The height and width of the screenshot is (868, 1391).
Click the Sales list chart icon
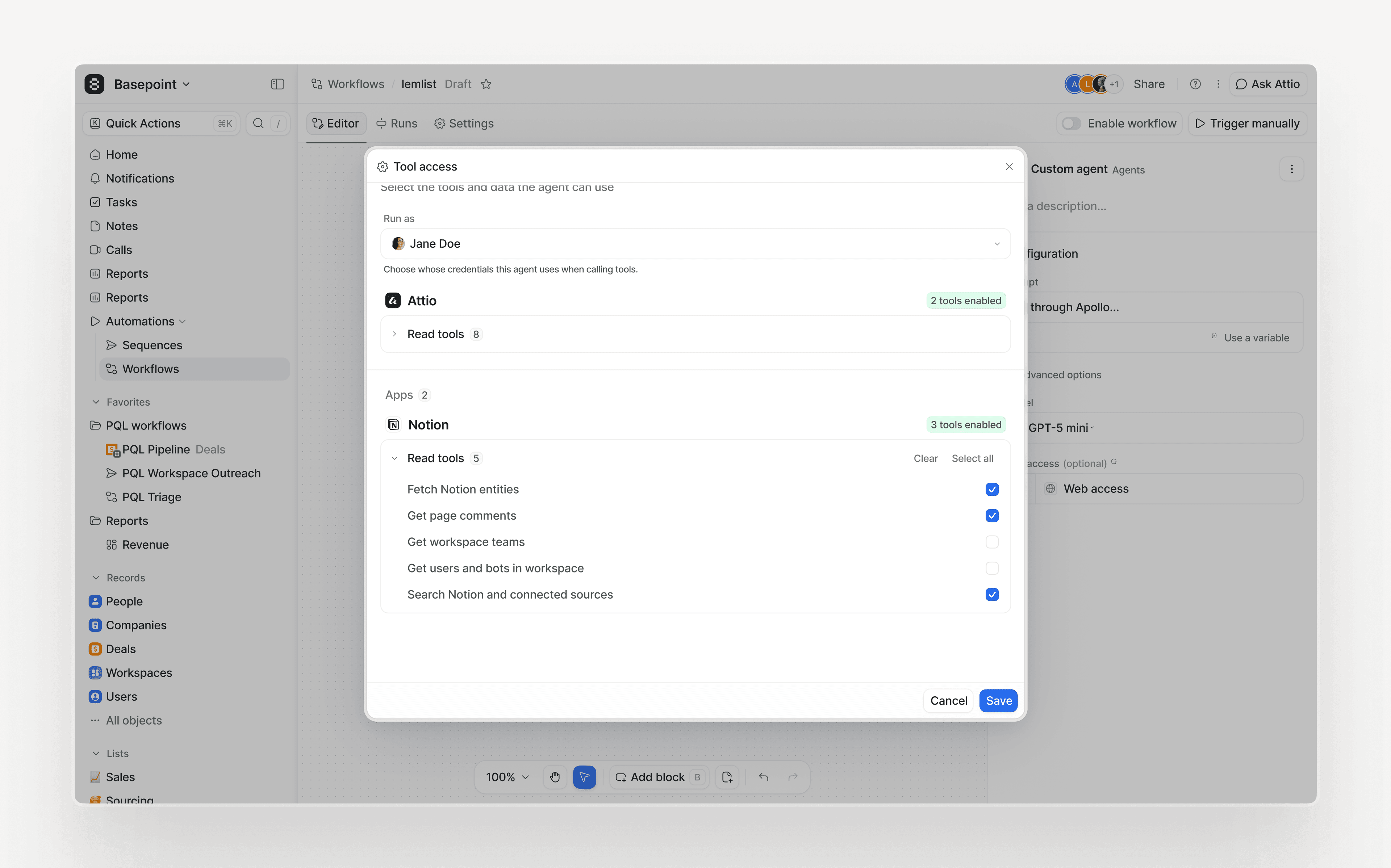95,777
